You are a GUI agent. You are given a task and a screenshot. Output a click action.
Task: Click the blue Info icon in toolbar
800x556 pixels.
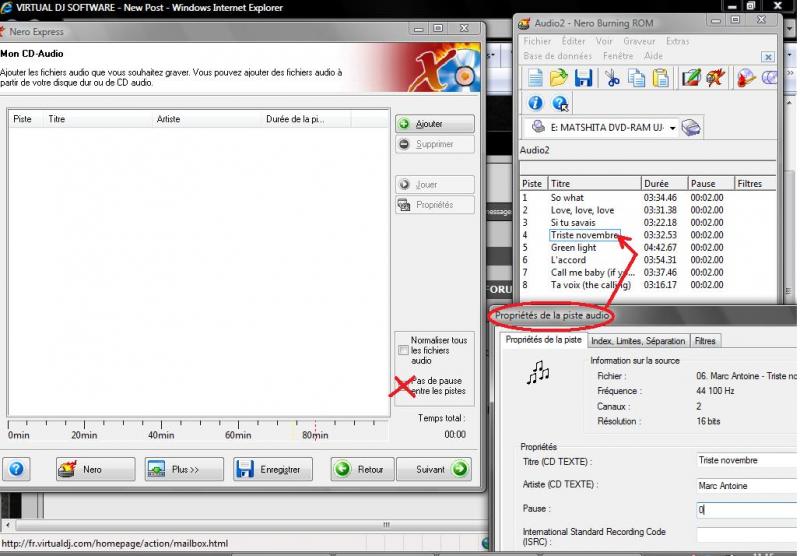pyautogui.click(x=535, y=103)
